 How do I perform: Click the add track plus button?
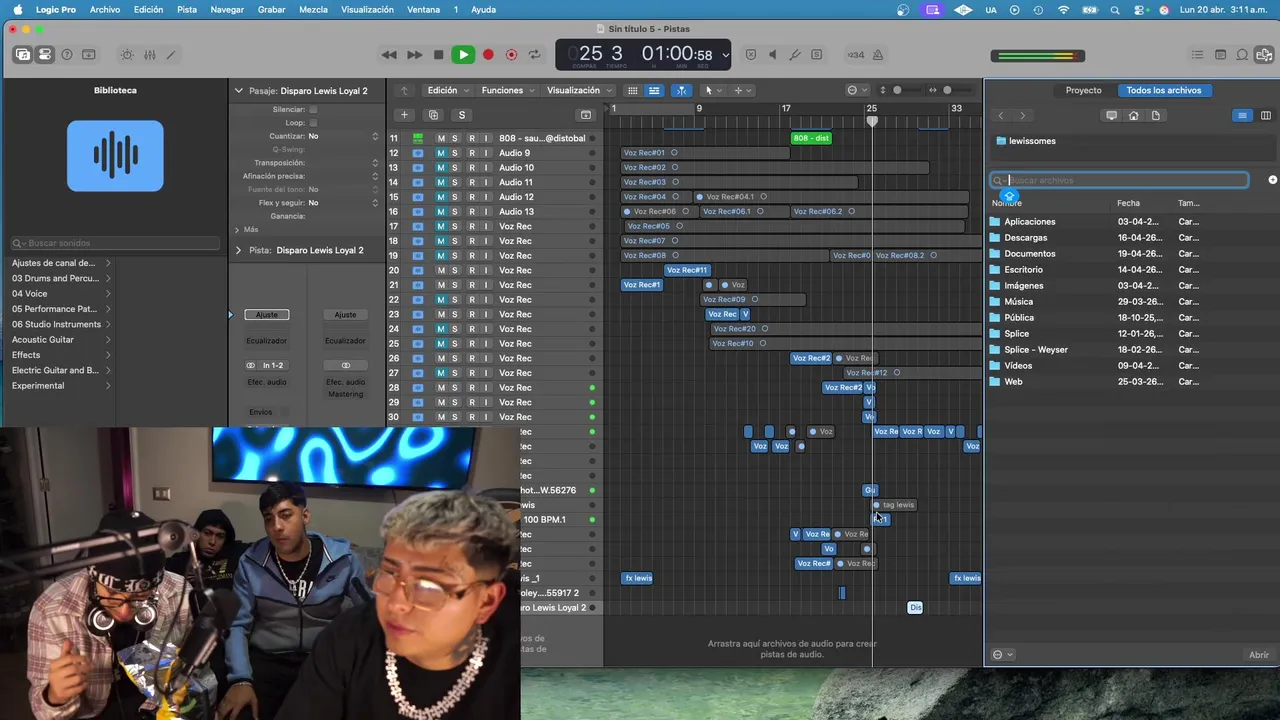point(404,115)
